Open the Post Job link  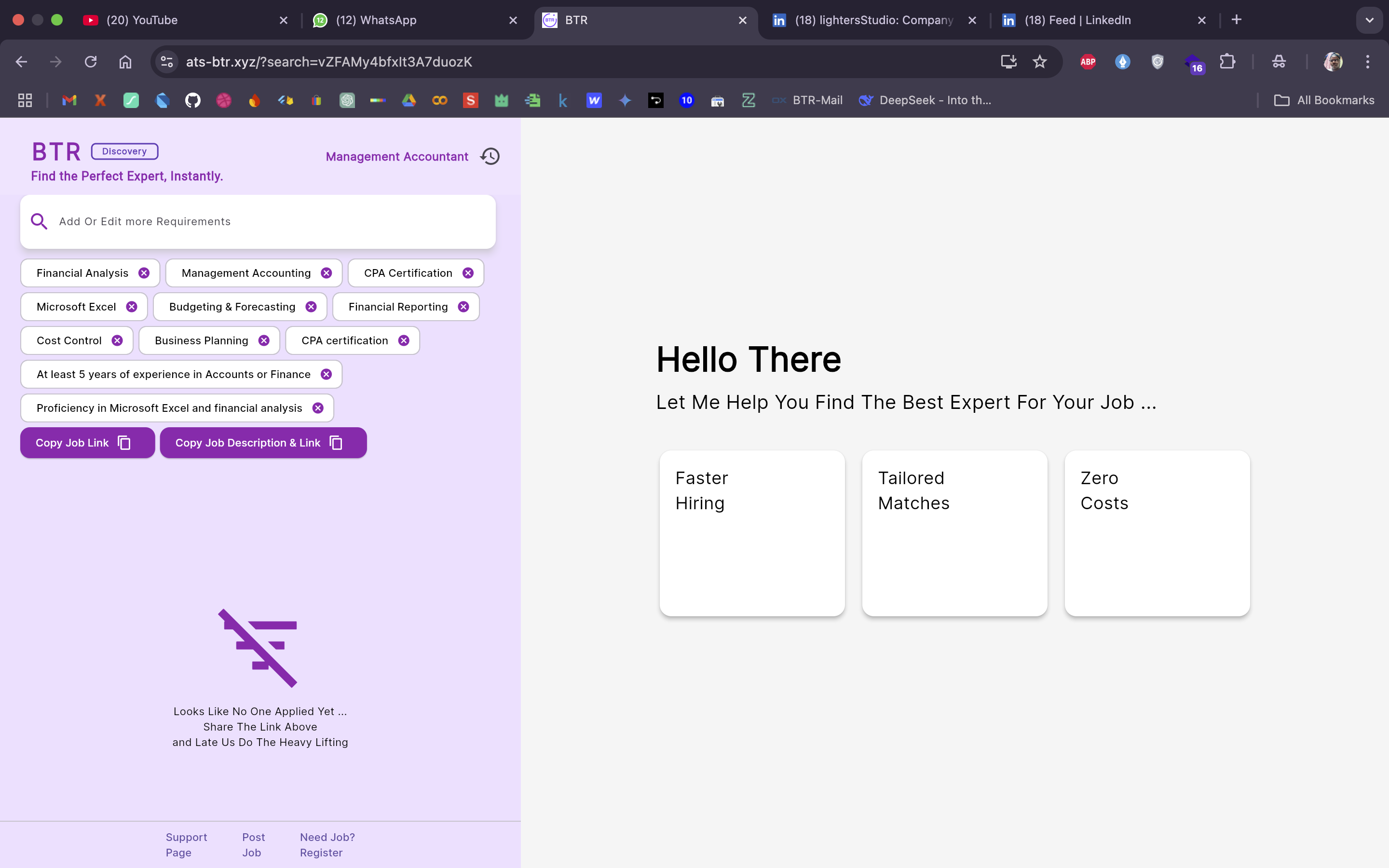[253, 844]
